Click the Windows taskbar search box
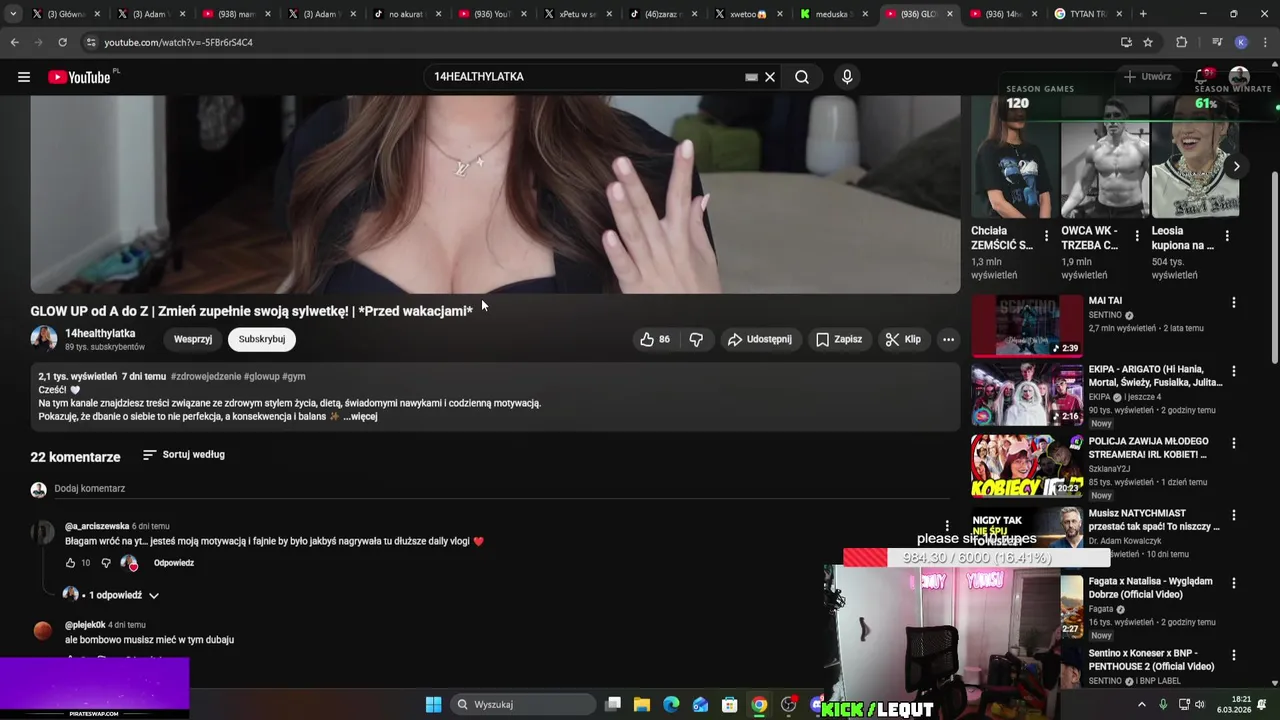Screen dimensions: 1280x720 pos(522,705)
